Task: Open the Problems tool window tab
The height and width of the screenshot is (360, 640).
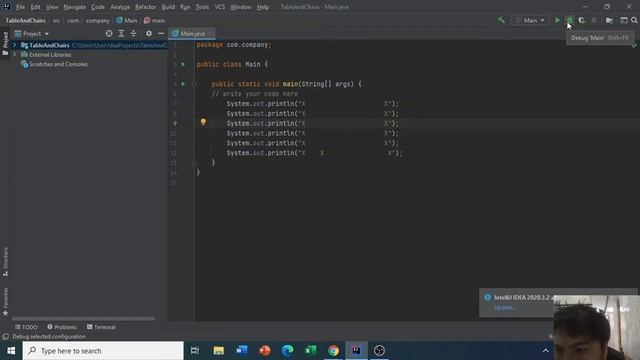Action: (x=62, y=327)
